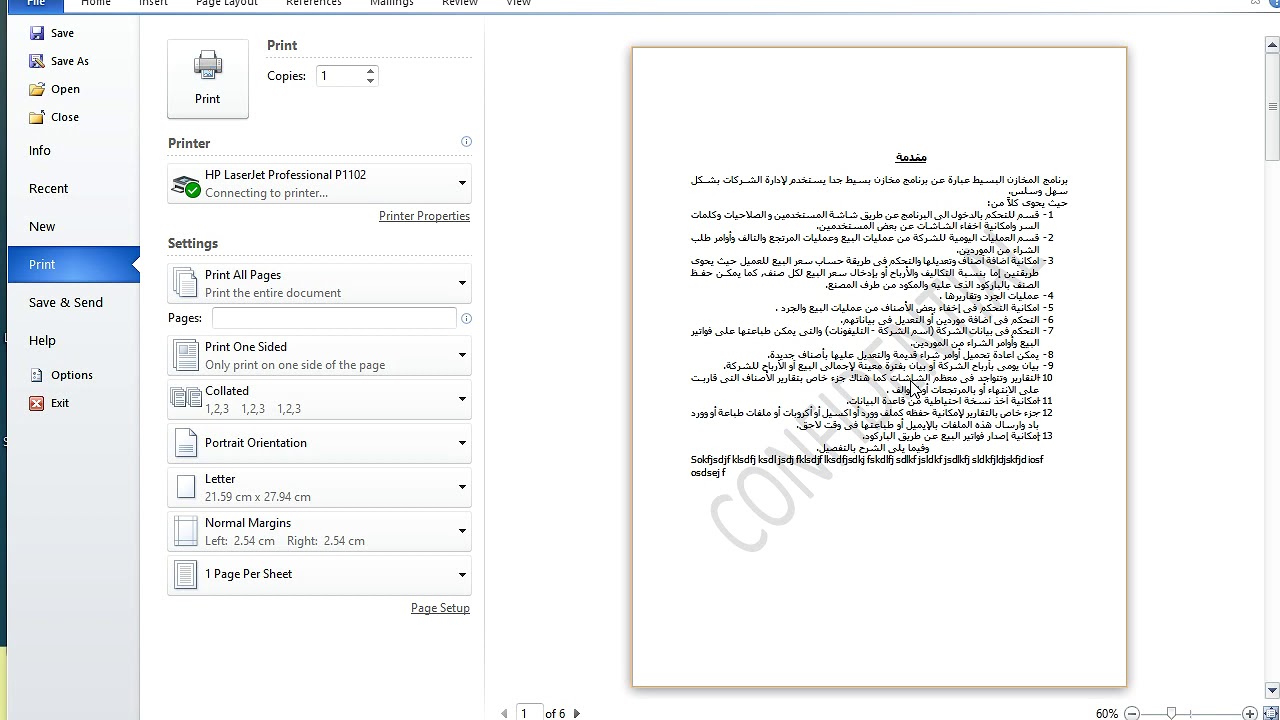Viewport: 1280px width, 720px height.
Task: Click the Pages range input field
Action: point(334,318)
